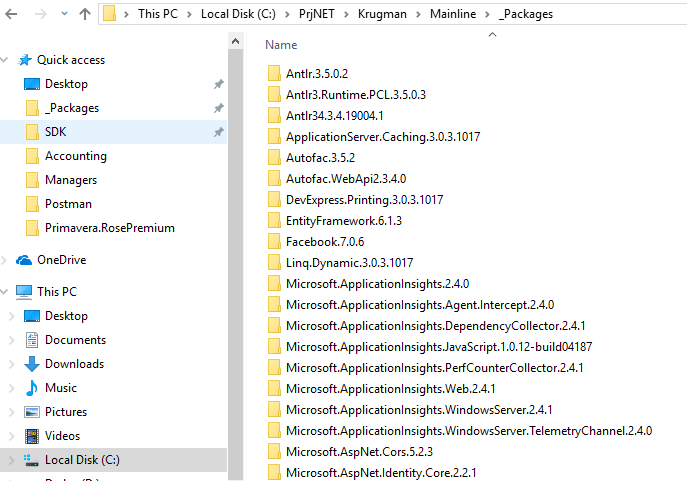The height and width of the screenshot is (481, 687).
Task: Select Linq.Dynamic.3.0.3.1017 folder
Action: point(349,263)
